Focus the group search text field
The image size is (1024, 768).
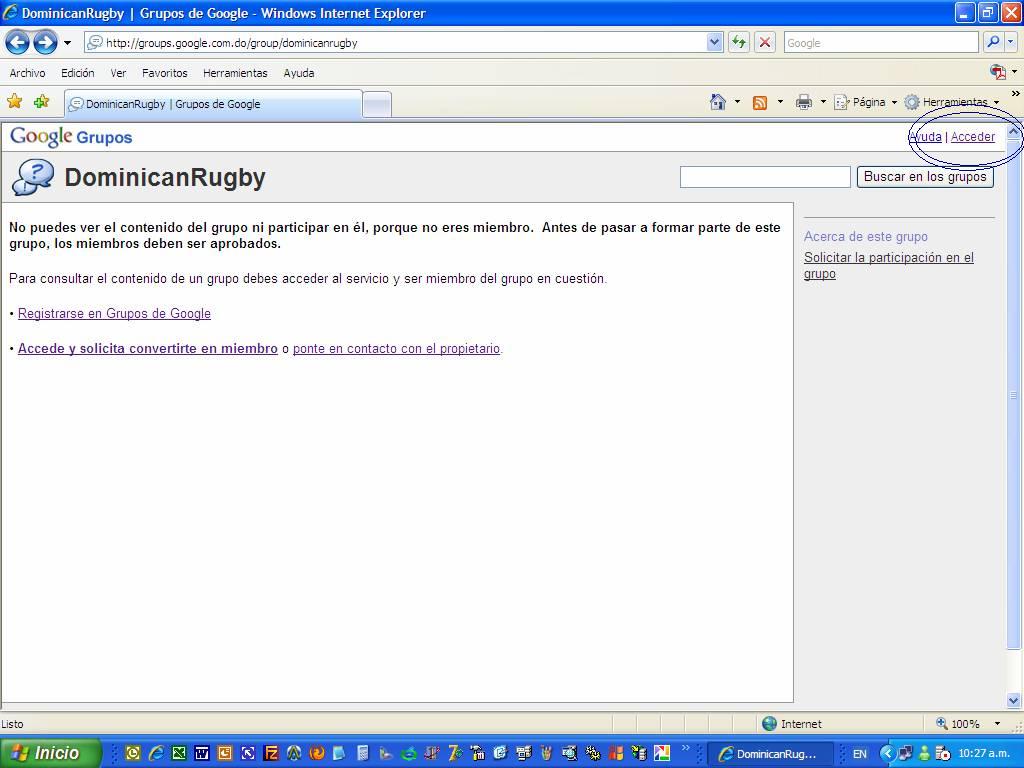point(765,177)
